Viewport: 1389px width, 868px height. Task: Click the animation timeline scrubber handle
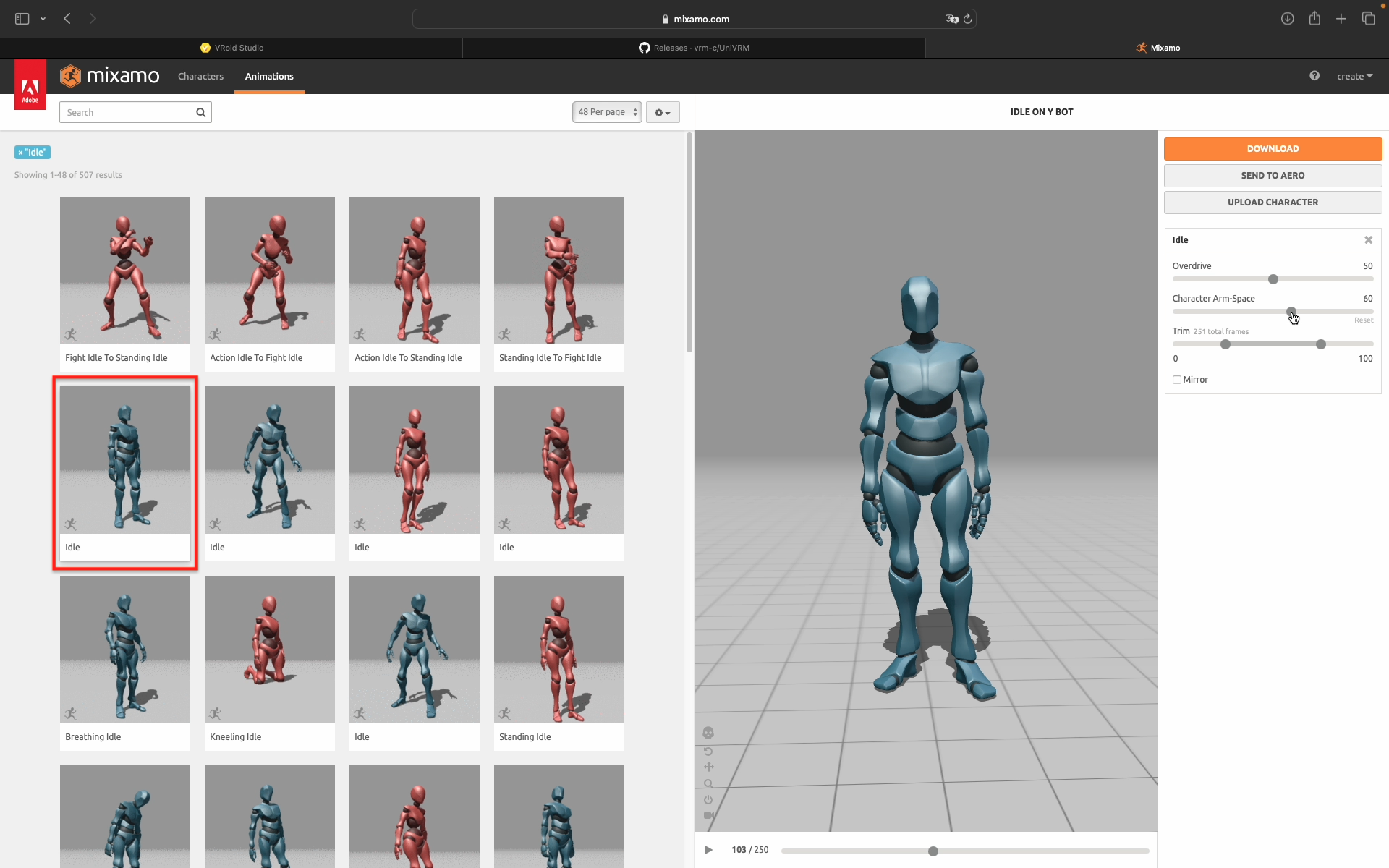click(x=933, y=851)
